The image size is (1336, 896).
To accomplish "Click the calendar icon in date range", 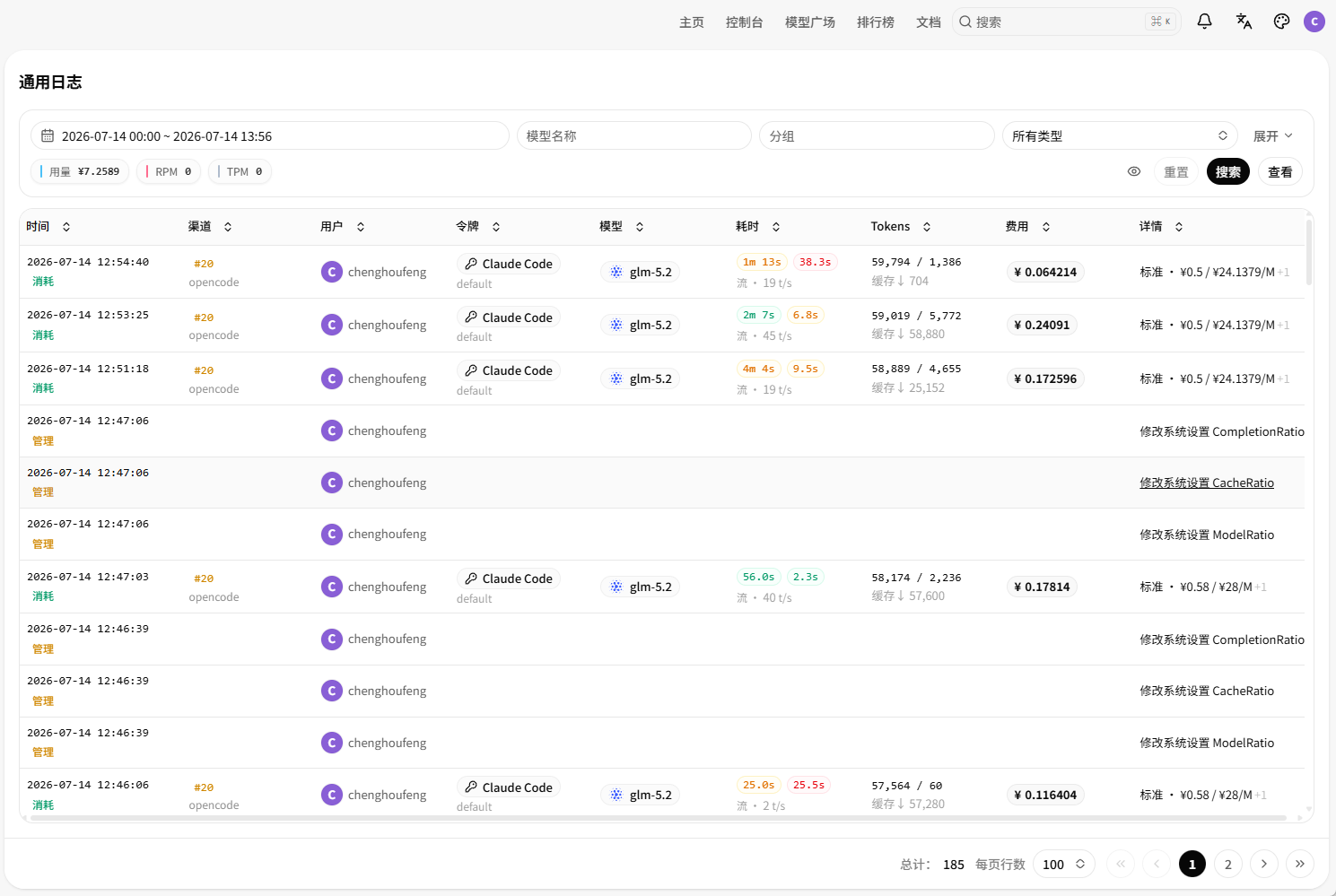I will pyautogui.click(x=48, y=136).
